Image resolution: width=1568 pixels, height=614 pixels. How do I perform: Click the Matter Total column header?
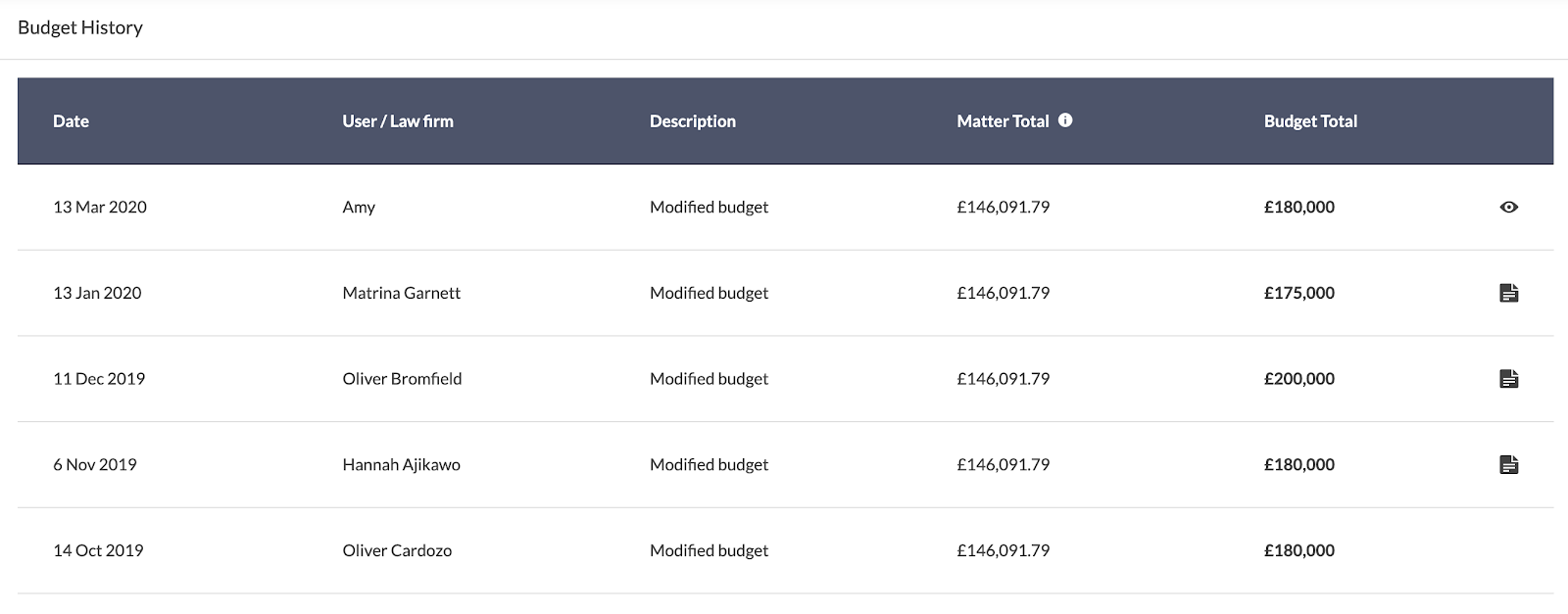(1003, 121)
